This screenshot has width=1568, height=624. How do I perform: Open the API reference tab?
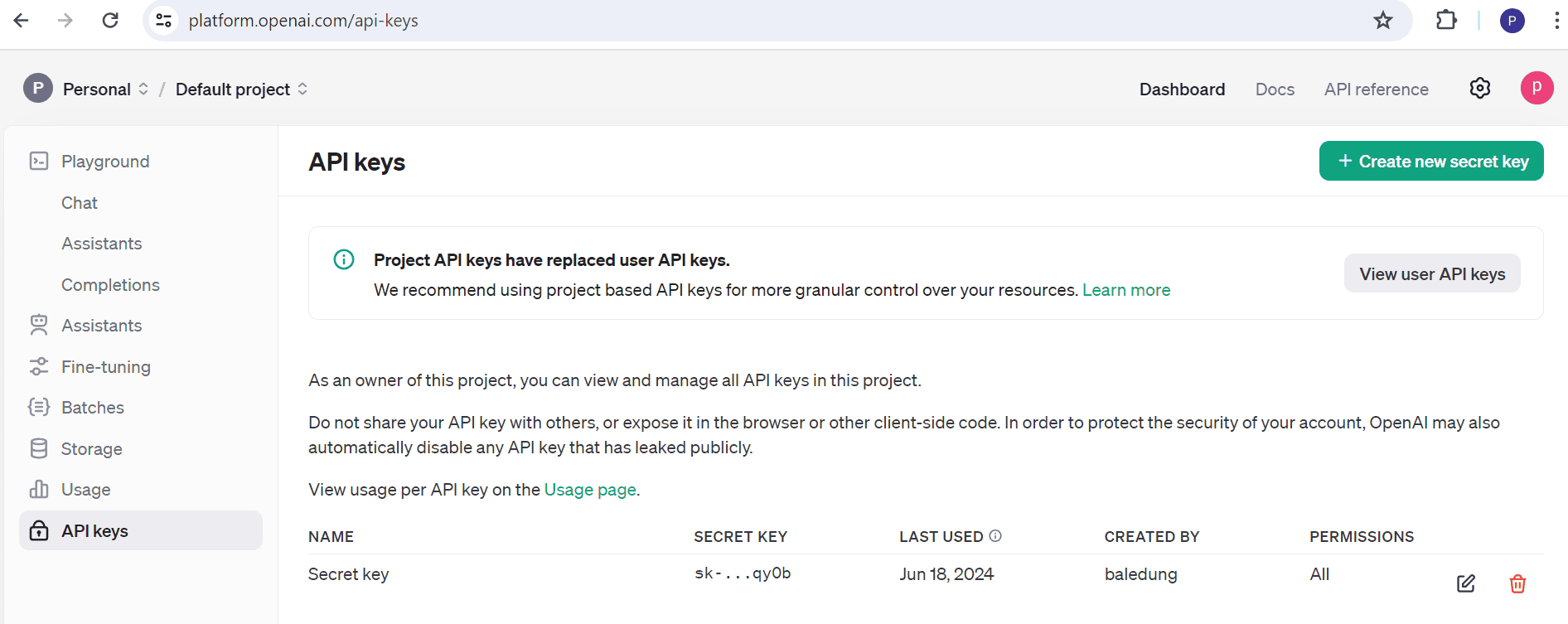(1376, 89)
